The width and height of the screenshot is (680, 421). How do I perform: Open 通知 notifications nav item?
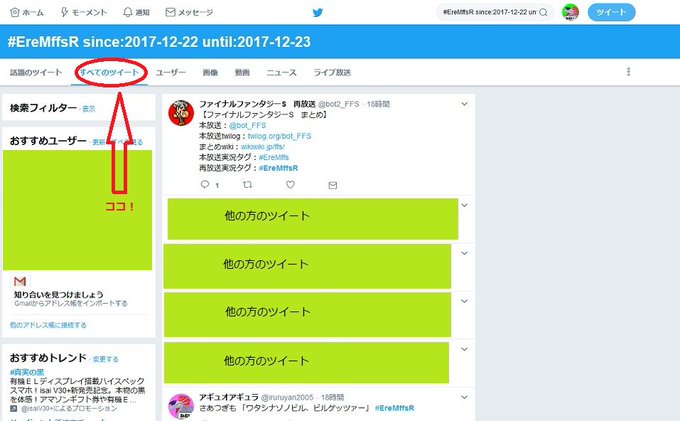click(137, 12)
